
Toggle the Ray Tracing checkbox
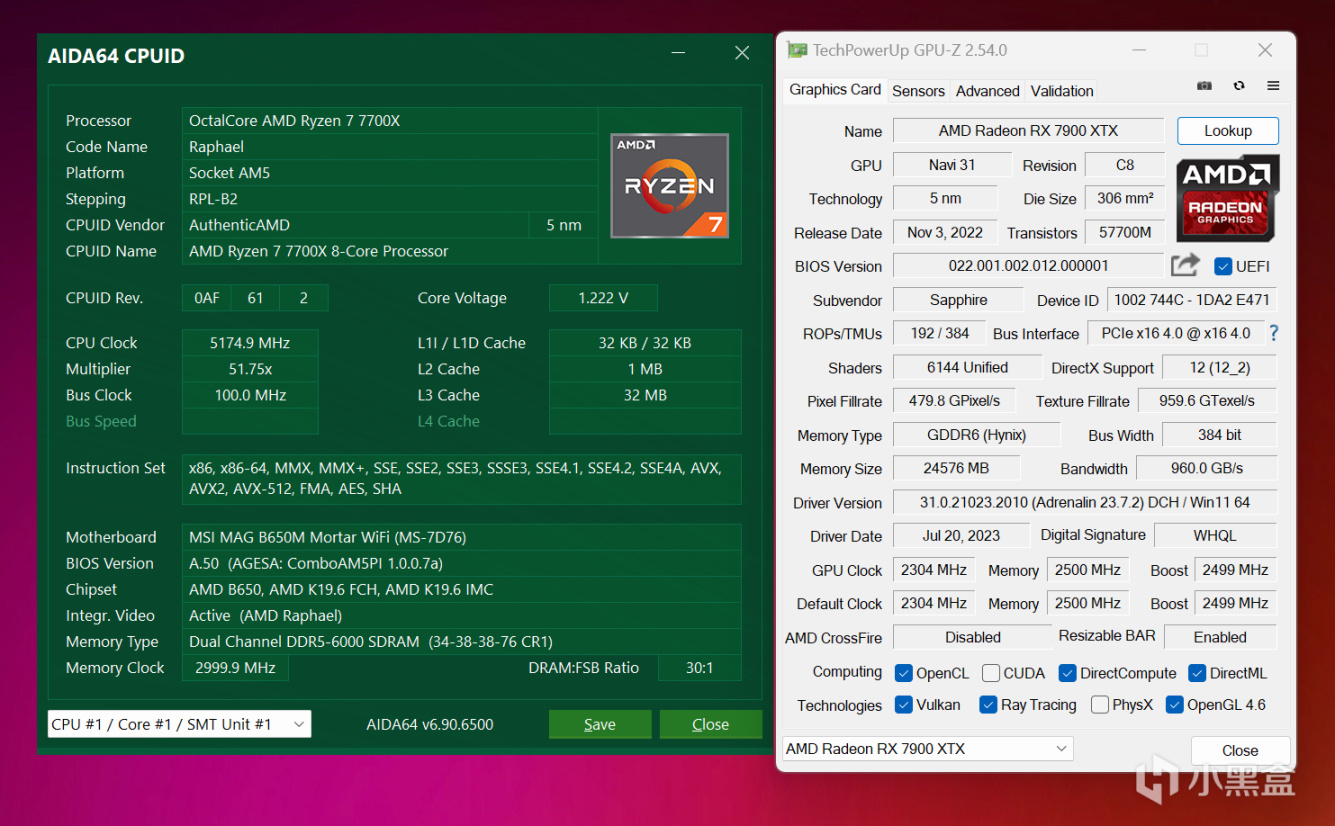click(x=988, y=705)
